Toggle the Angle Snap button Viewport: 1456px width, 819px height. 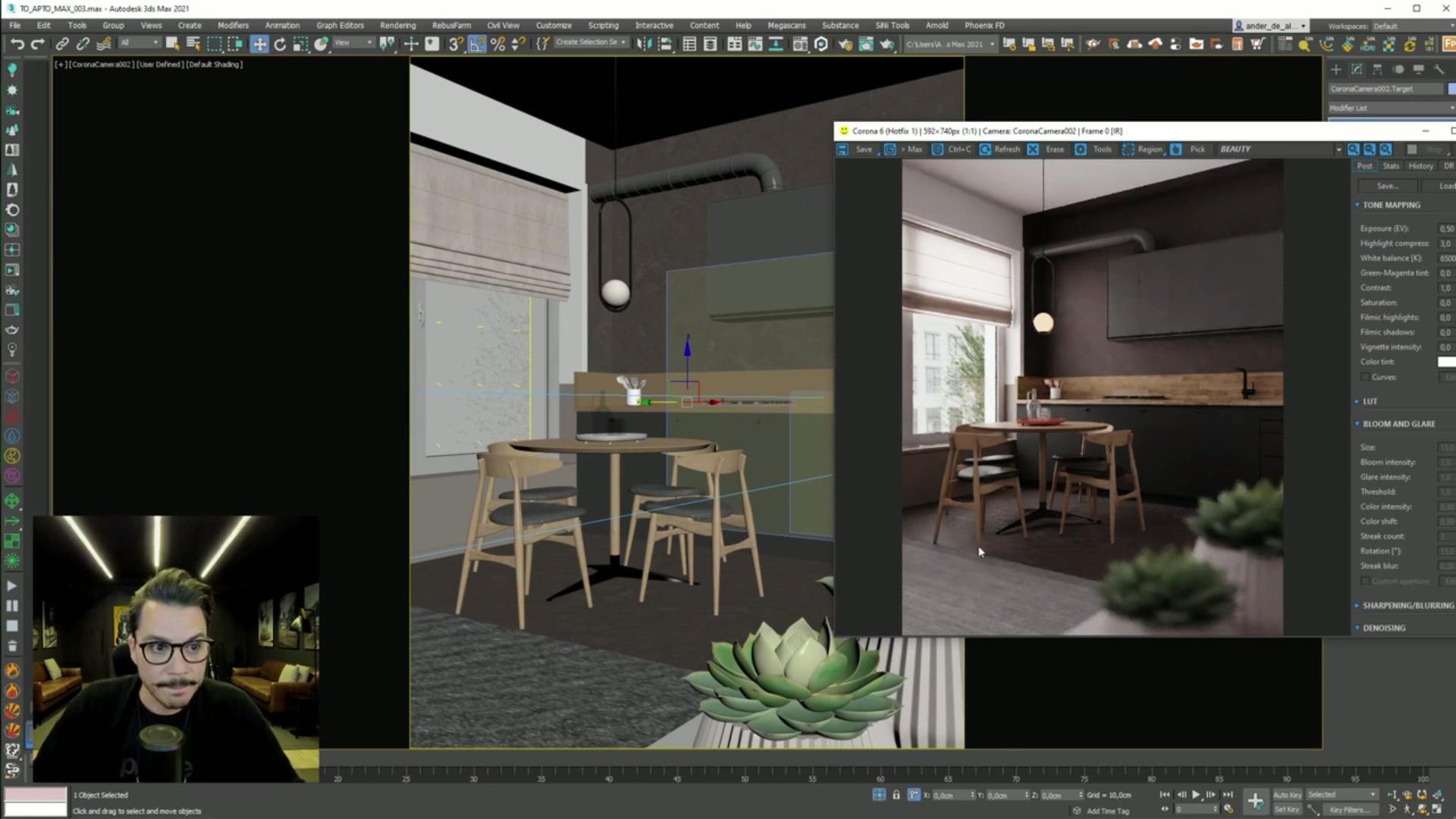(476, 44)
